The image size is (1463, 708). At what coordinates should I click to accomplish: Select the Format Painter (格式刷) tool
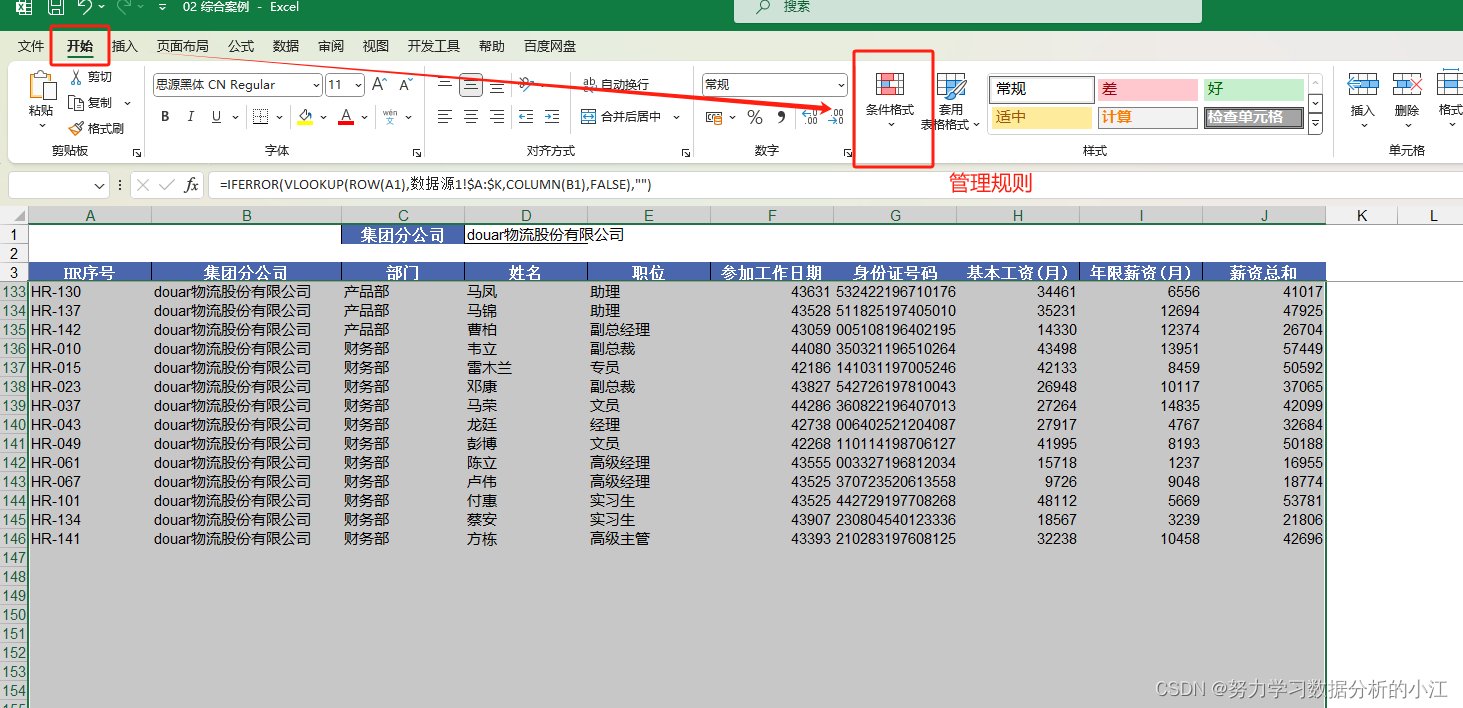[96, 128]
